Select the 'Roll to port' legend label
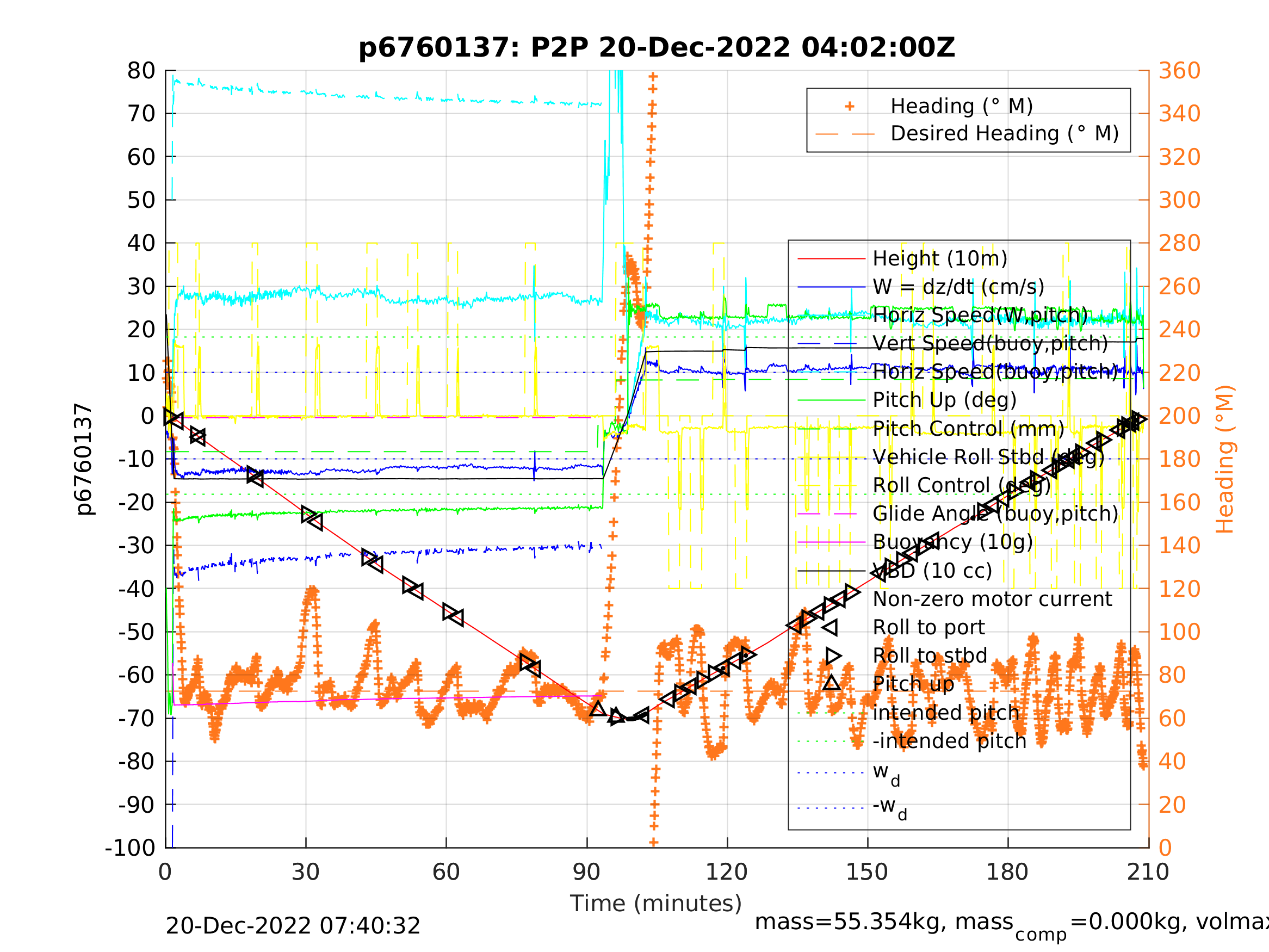 (928, 628)
